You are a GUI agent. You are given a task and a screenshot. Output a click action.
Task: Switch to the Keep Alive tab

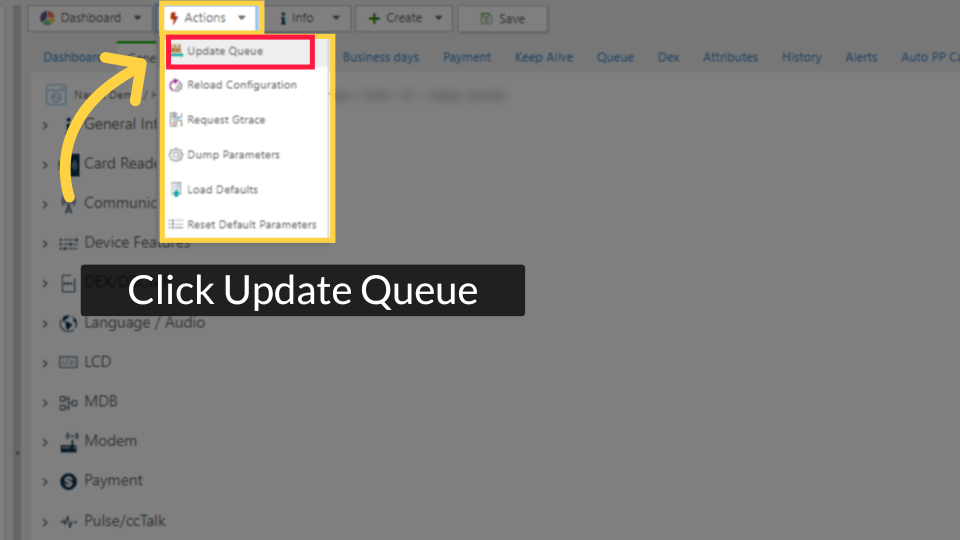(544, 58)
